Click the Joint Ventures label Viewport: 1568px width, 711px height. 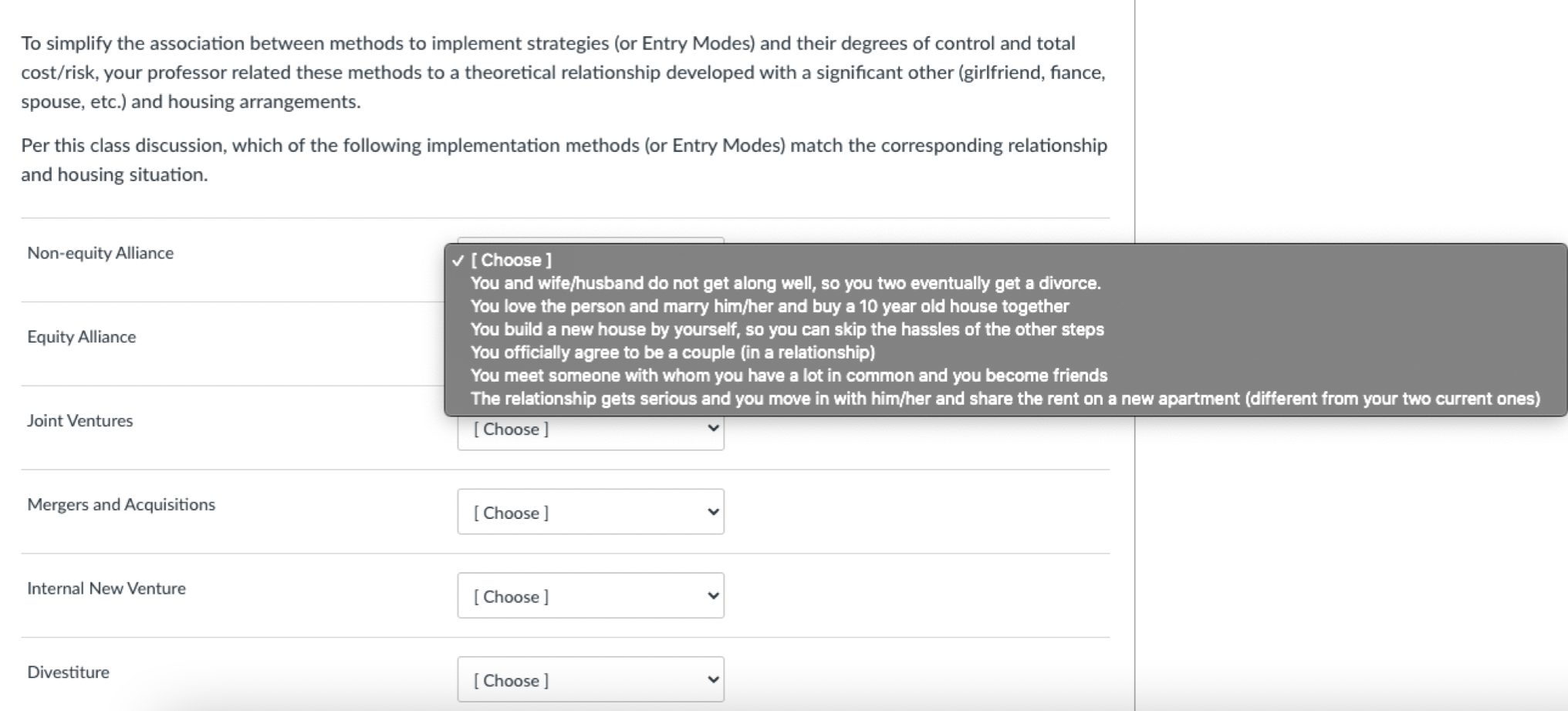pyautogui.click(x=81, y=420)
